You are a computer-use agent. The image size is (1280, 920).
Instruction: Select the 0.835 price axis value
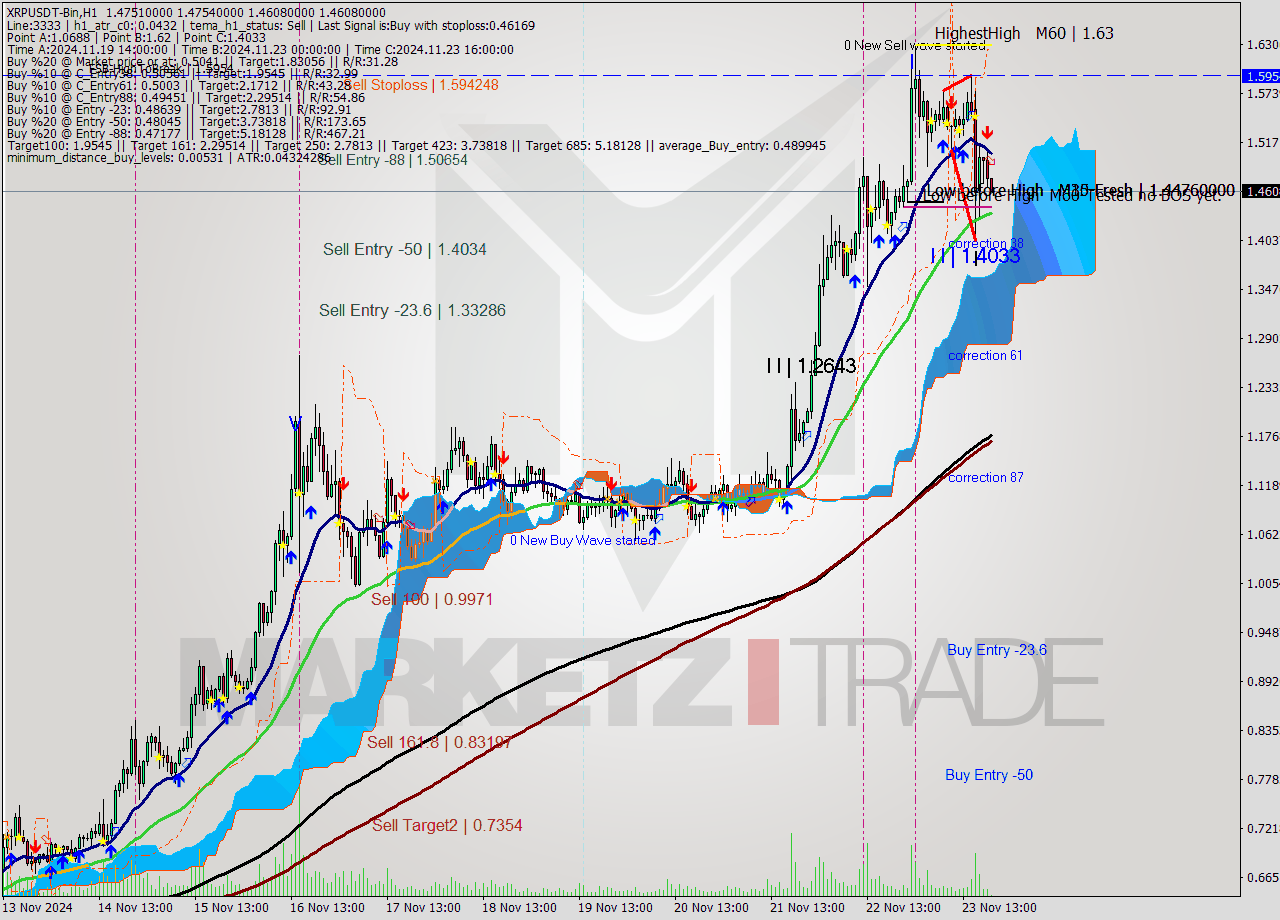coord(1261,731)
